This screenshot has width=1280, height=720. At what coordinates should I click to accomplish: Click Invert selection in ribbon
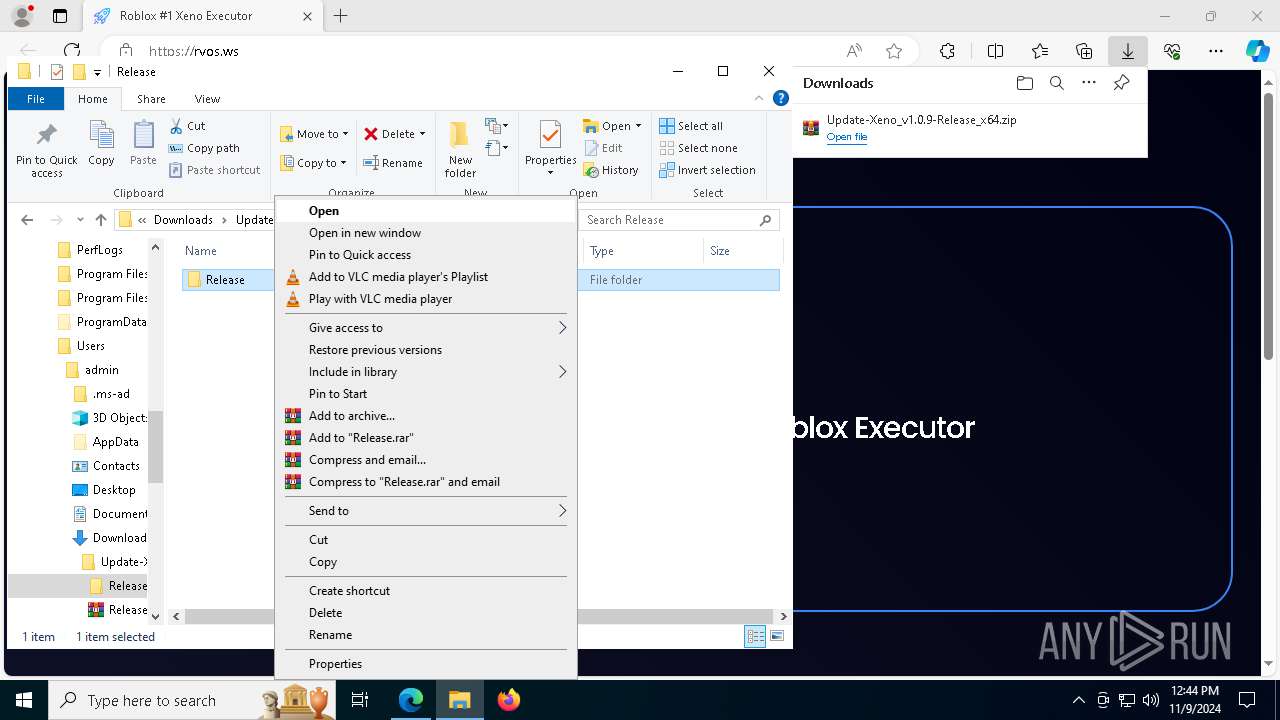[x=707, y=170]
